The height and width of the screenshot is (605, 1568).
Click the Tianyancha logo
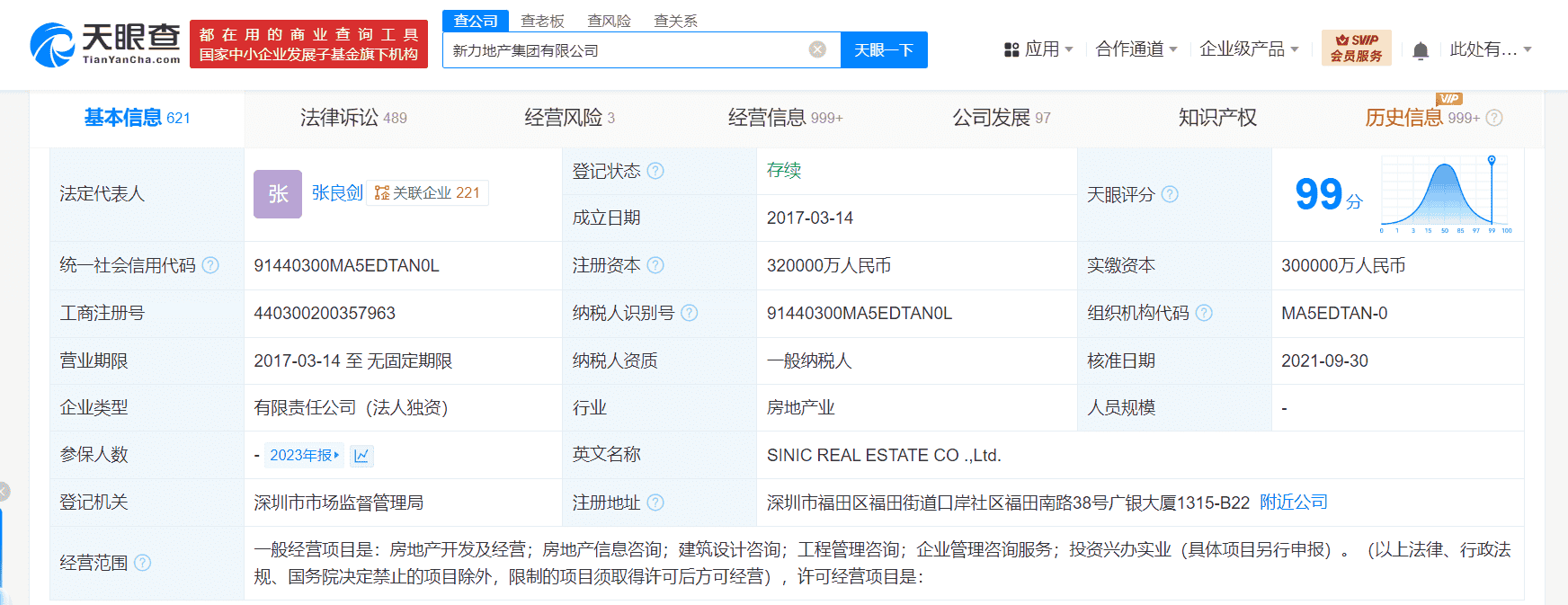(105, 44)
